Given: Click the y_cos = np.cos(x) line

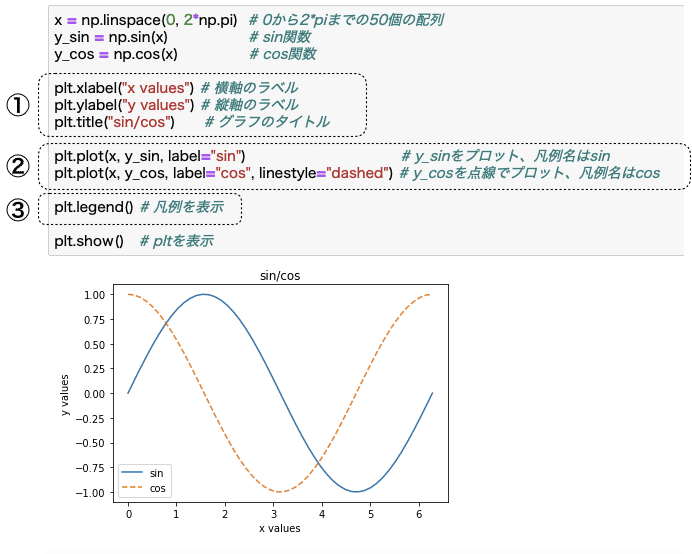Looking at the screenshot, I should click(x=115, y=54).
